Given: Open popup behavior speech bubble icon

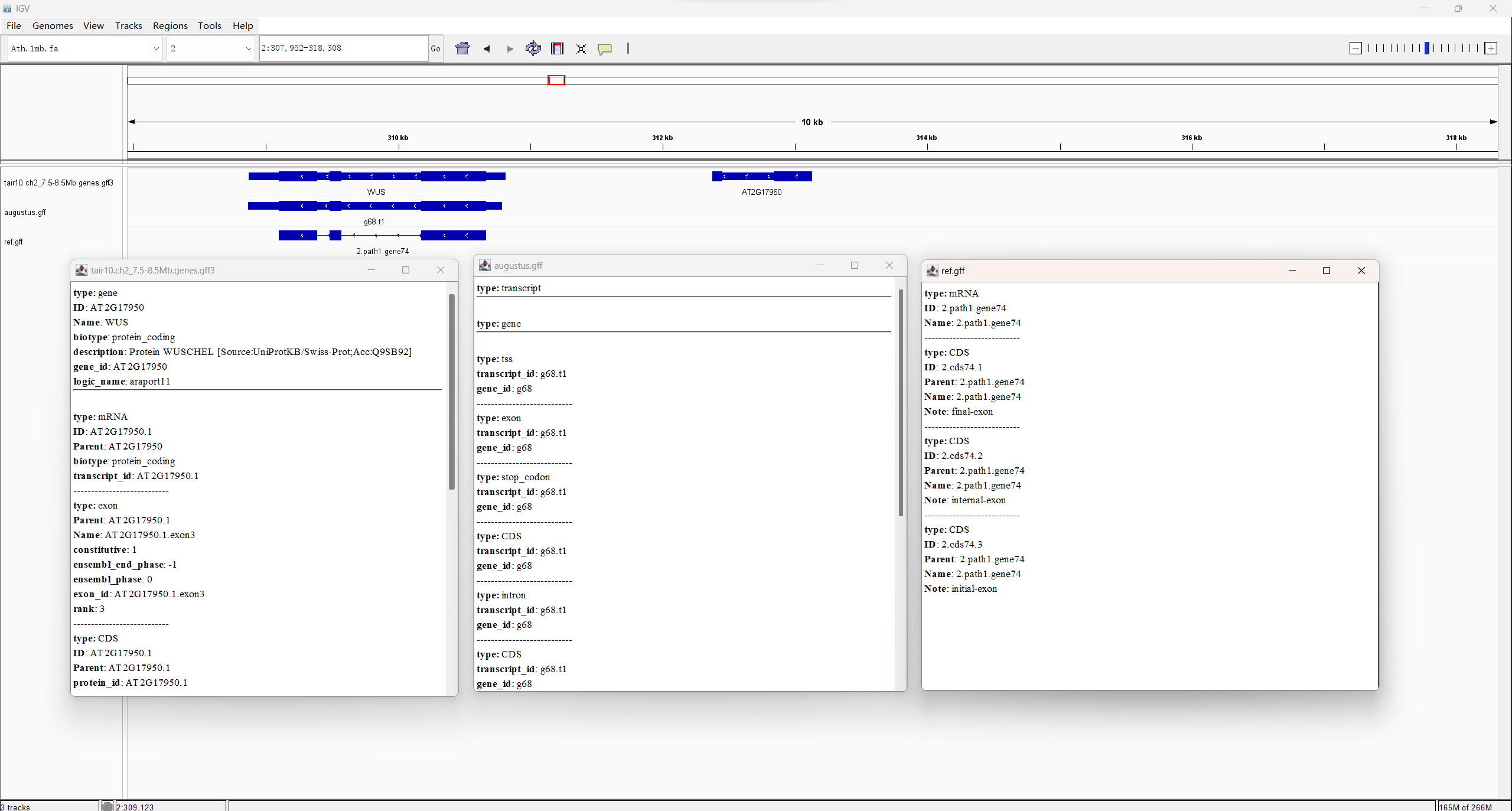Looking at the screenshot, I should (x=604, y=48).
